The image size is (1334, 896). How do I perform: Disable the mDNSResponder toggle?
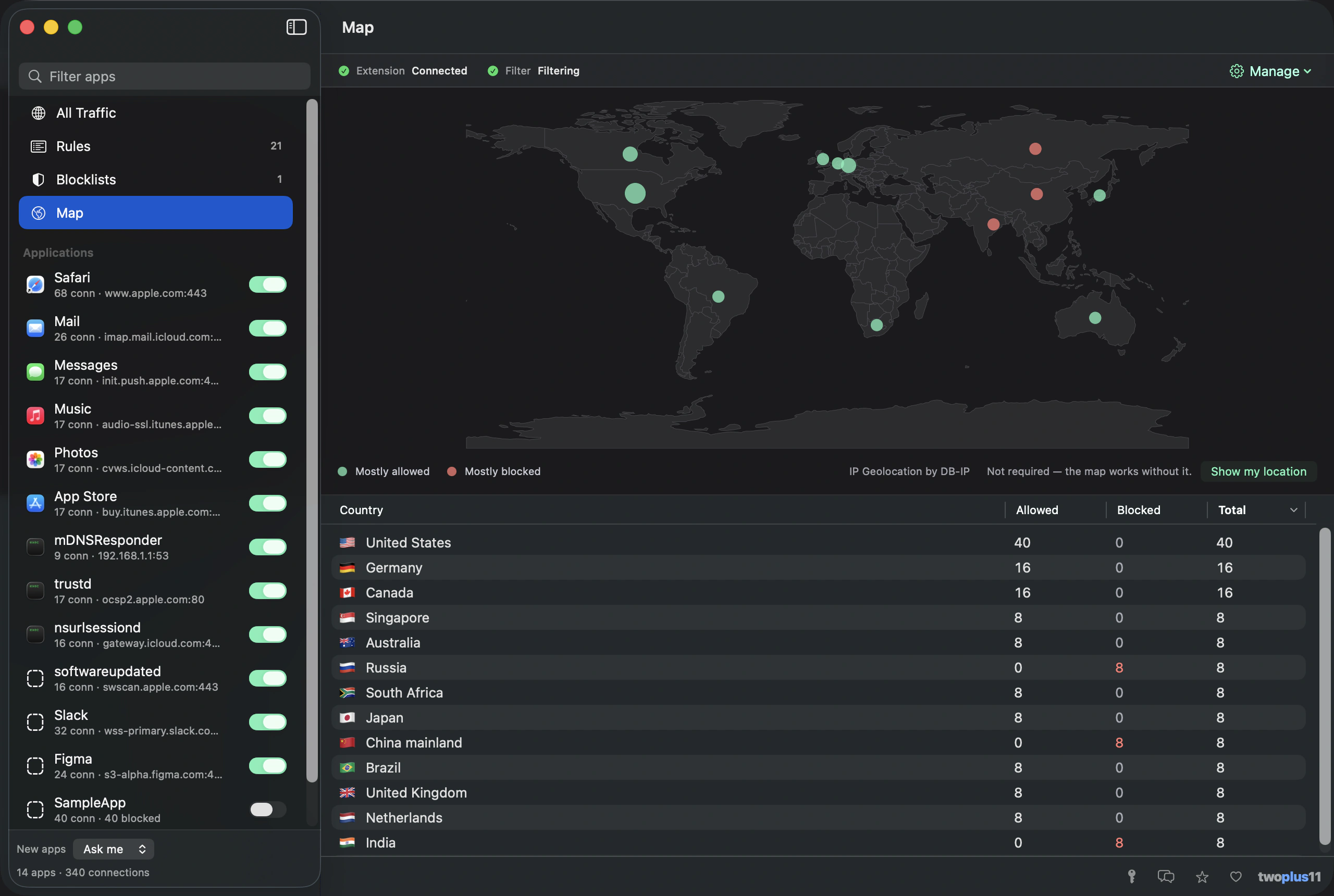pyautogui.click(x=267, y=547)
